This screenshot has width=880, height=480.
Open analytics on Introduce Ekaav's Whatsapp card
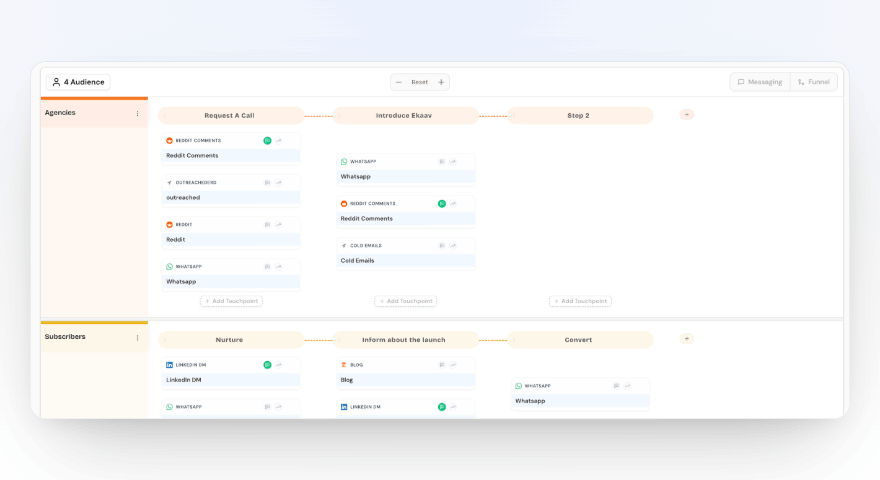[x=453, y=162]
